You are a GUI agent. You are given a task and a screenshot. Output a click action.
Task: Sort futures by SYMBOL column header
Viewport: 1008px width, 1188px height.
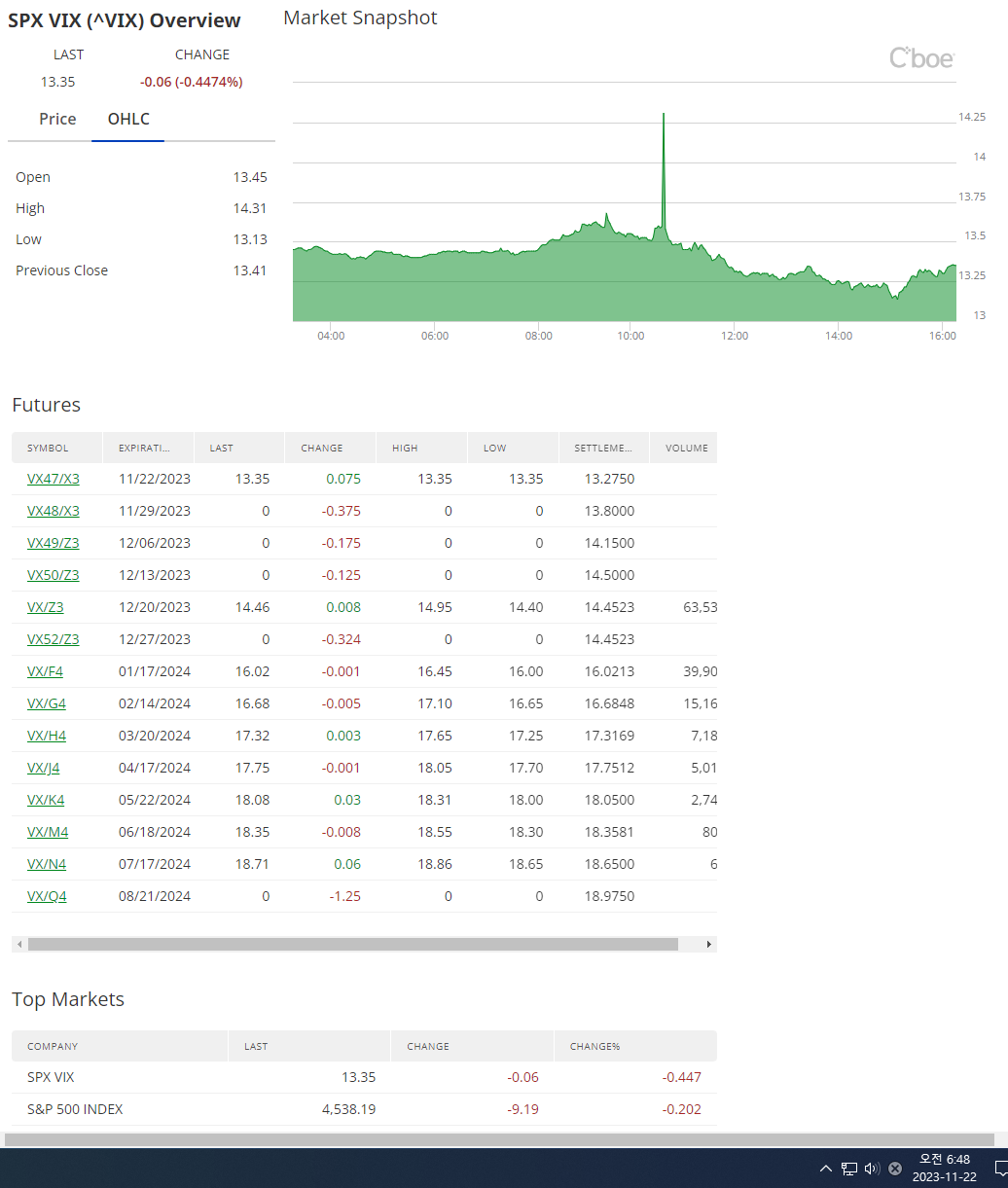57,448
